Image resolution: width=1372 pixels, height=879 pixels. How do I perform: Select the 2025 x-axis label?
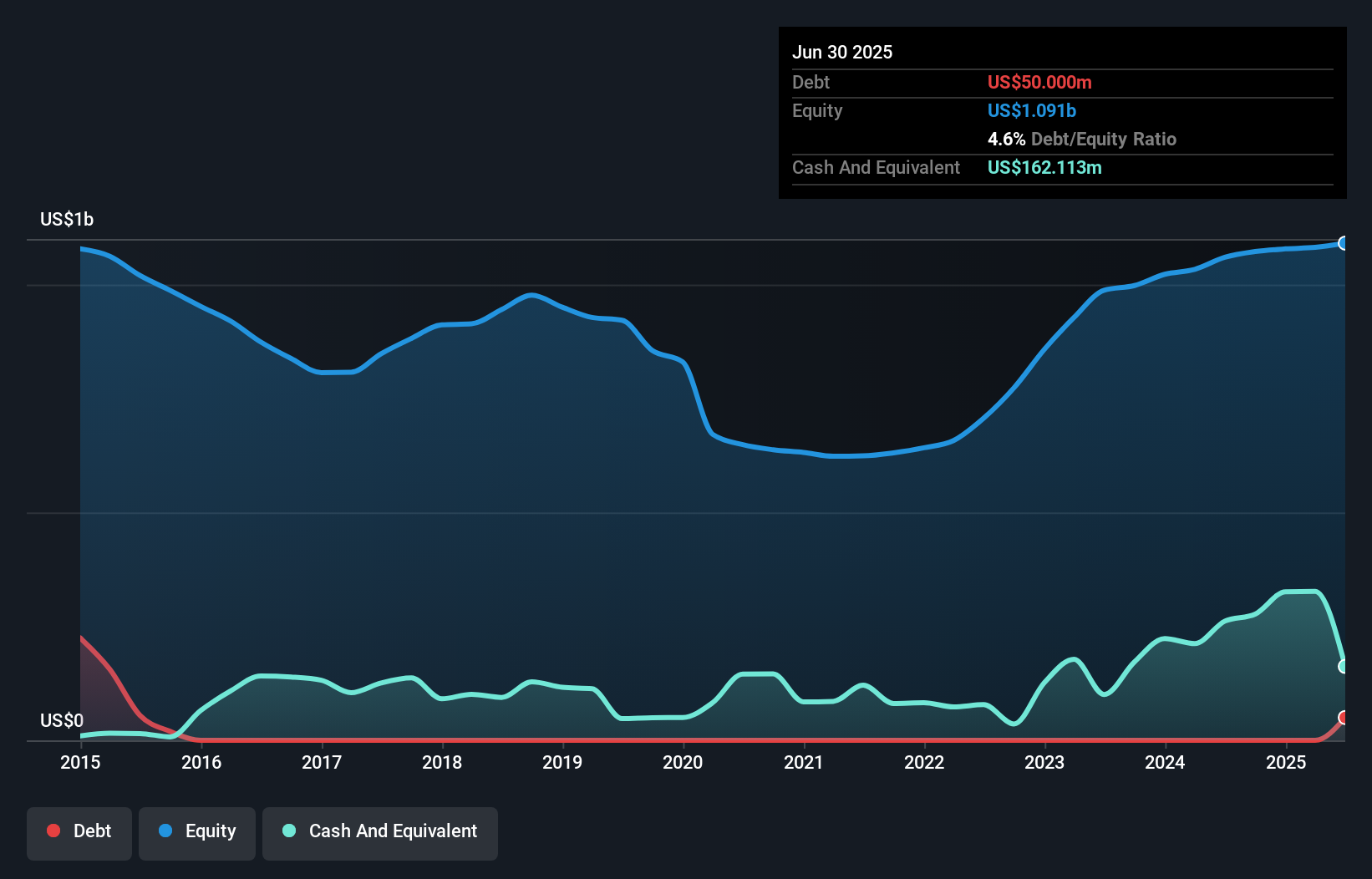[x=1286, y=762]
